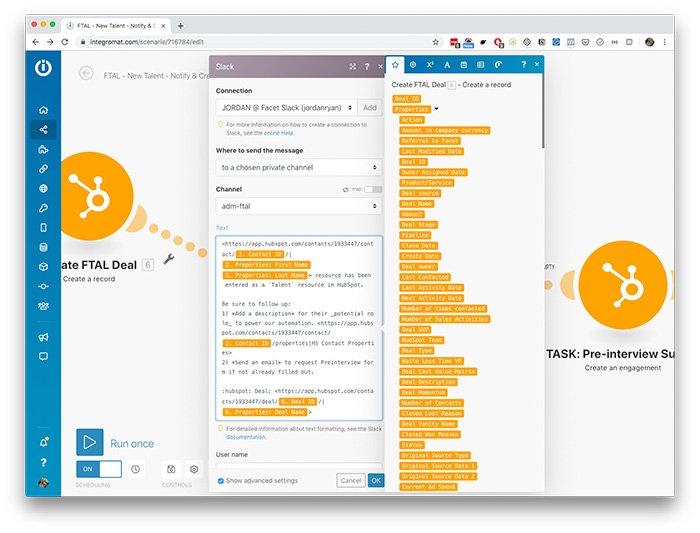Open the sidebar help question mark

pos(43,462)
